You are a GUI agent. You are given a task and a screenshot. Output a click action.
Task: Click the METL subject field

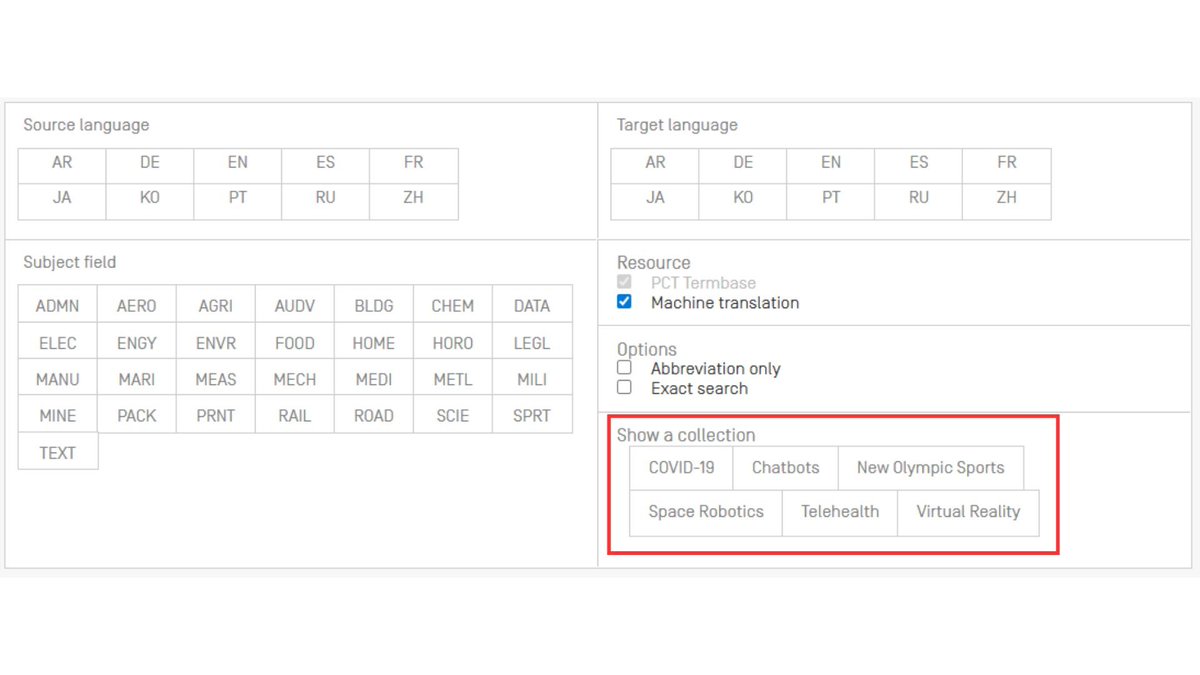coord(453,378)
